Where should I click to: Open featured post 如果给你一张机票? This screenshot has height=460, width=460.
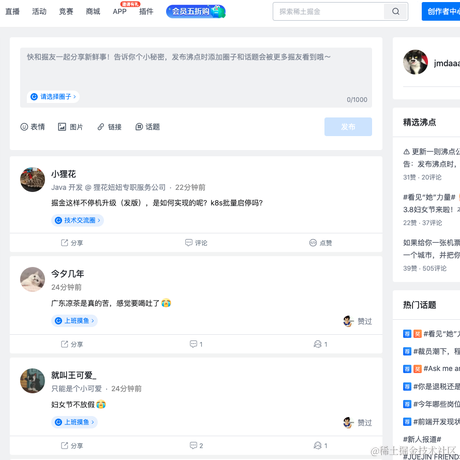[x=431, y=249]
